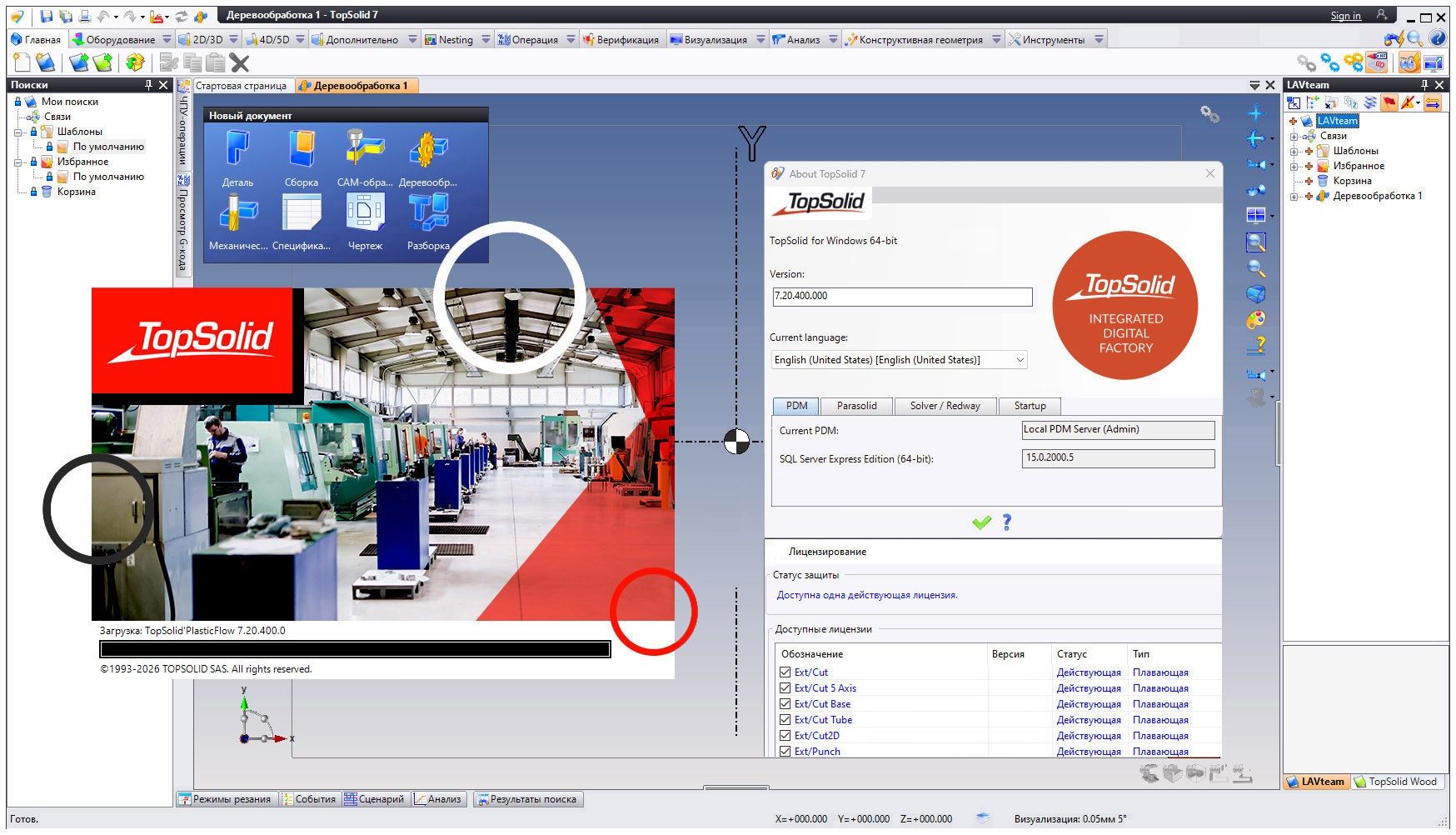
Task: Create a new Сборка assembly document
Action: 301,152
